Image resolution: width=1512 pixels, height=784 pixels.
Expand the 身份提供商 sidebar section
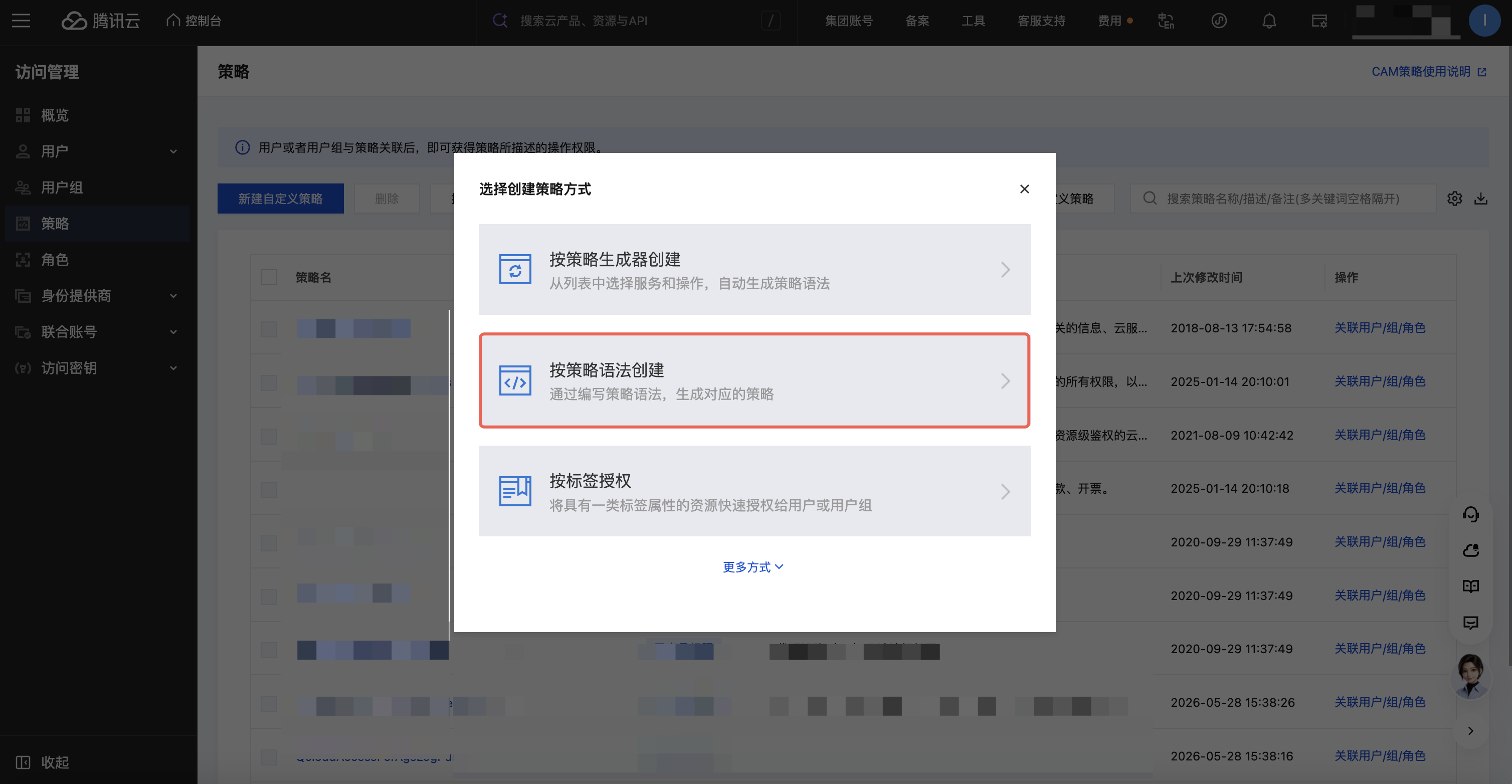click(97, 296)
